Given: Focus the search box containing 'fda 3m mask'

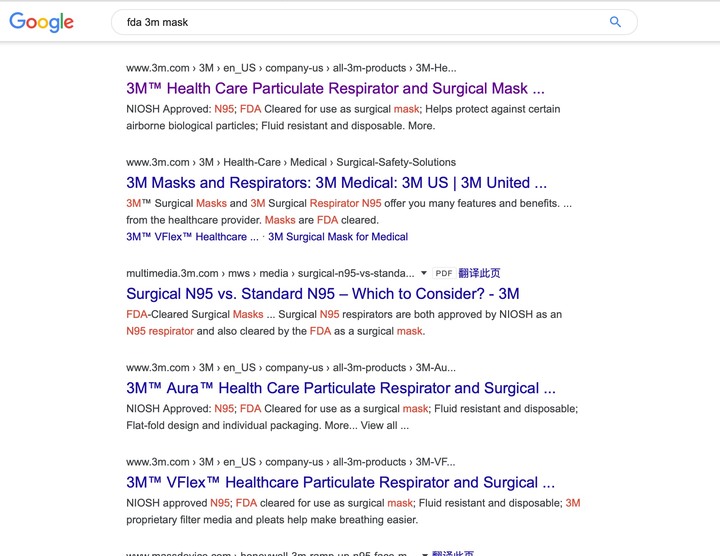Looking at the screenshot, I should [x=374, y=22].
